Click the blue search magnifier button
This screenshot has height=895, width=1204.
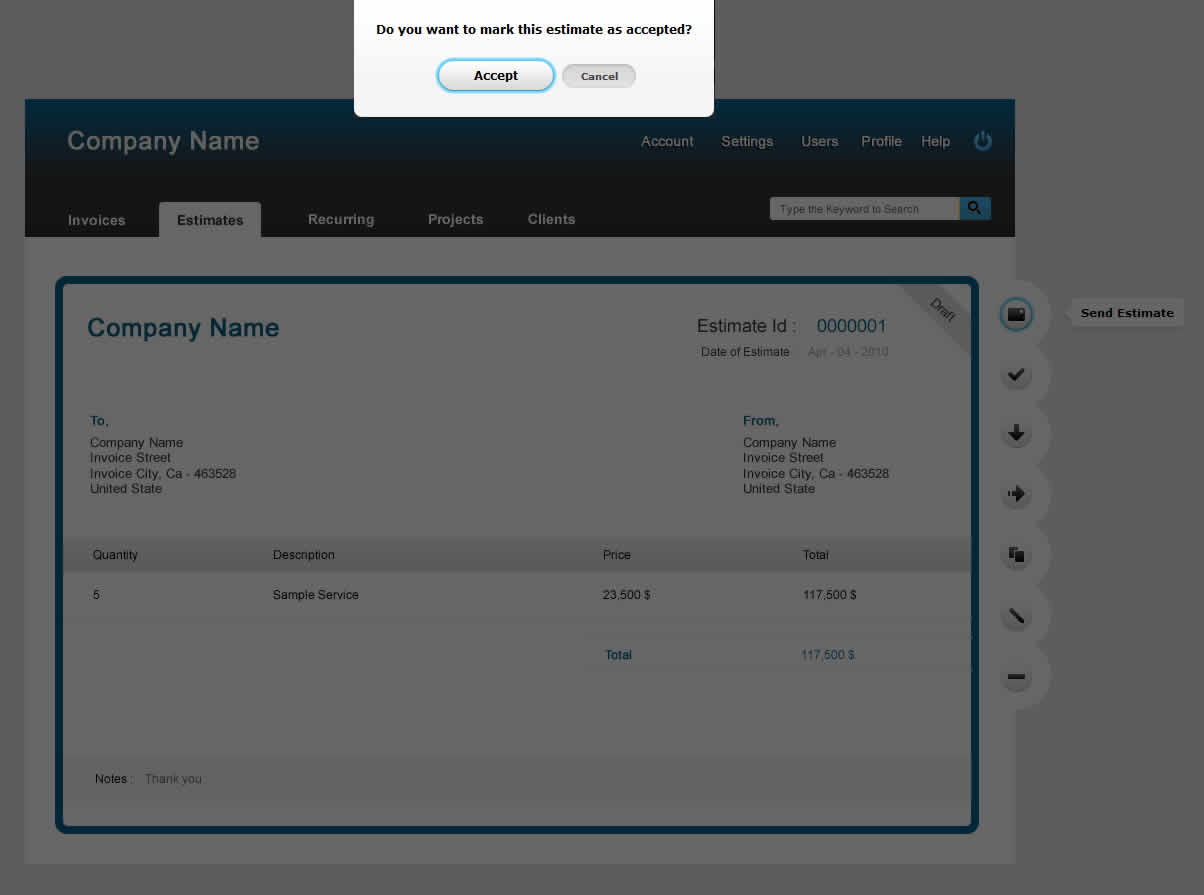(975, 208)
